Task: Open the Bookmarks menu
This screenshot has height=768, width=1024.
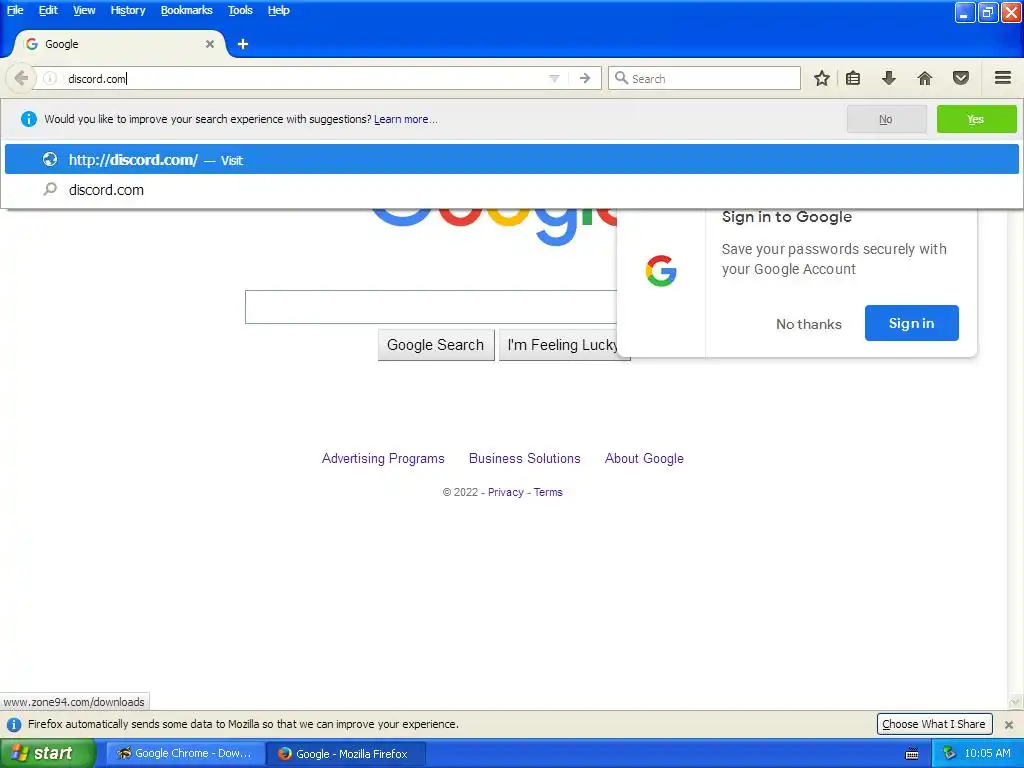Action: click(186, 10)
